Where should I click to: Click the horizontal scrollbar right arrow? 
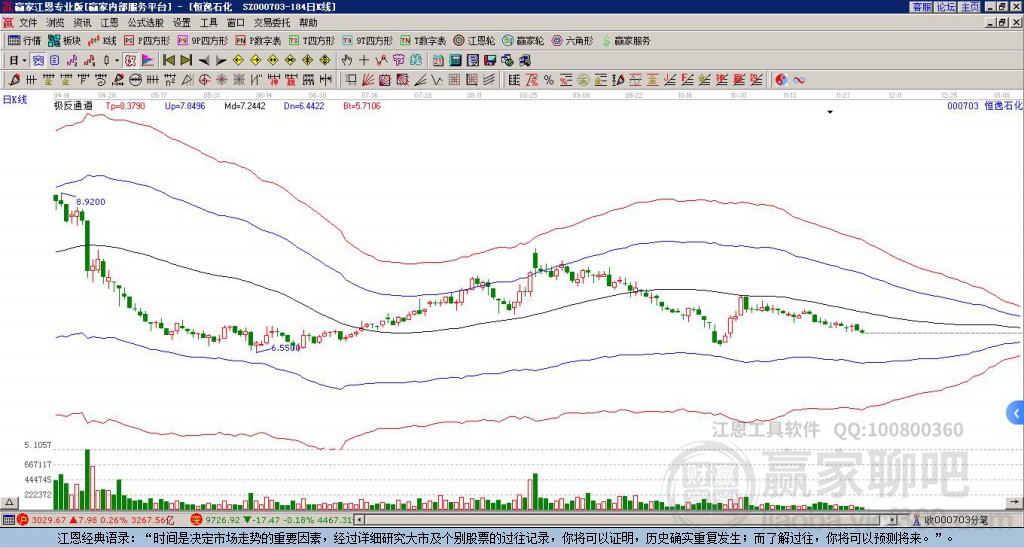892,520
